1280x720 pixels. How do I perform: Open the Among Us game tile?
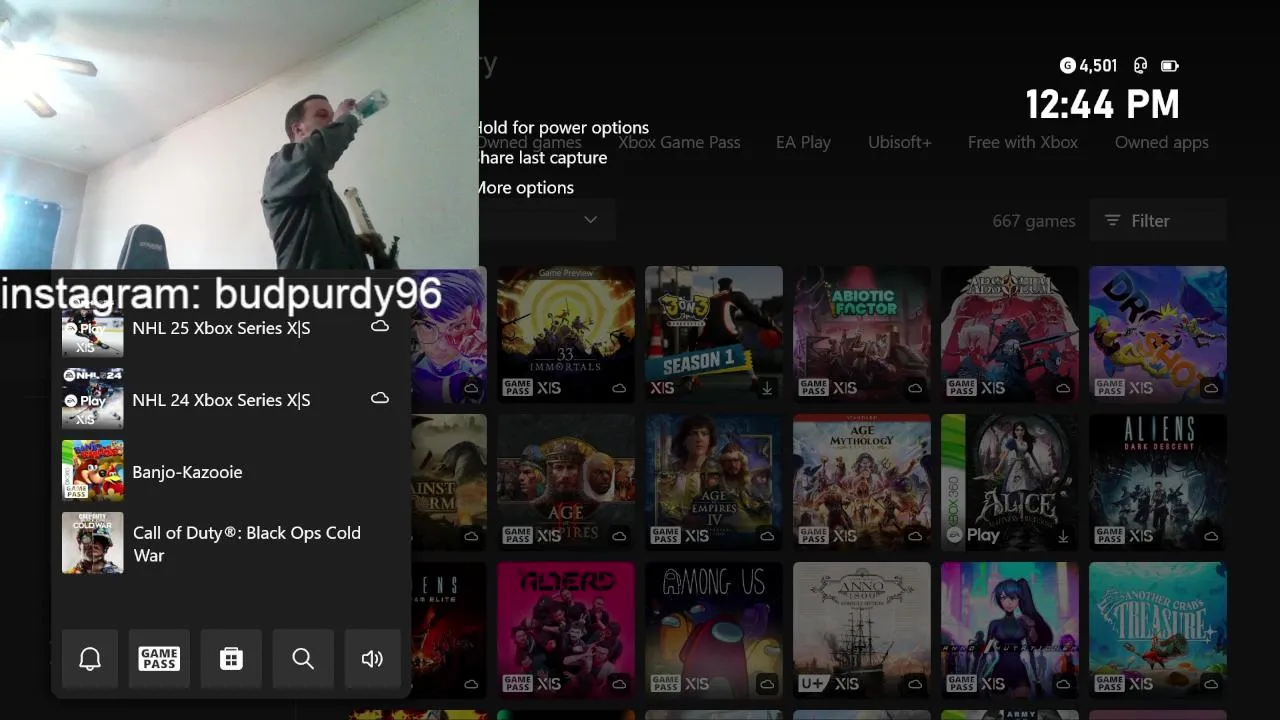coord(714,630)
